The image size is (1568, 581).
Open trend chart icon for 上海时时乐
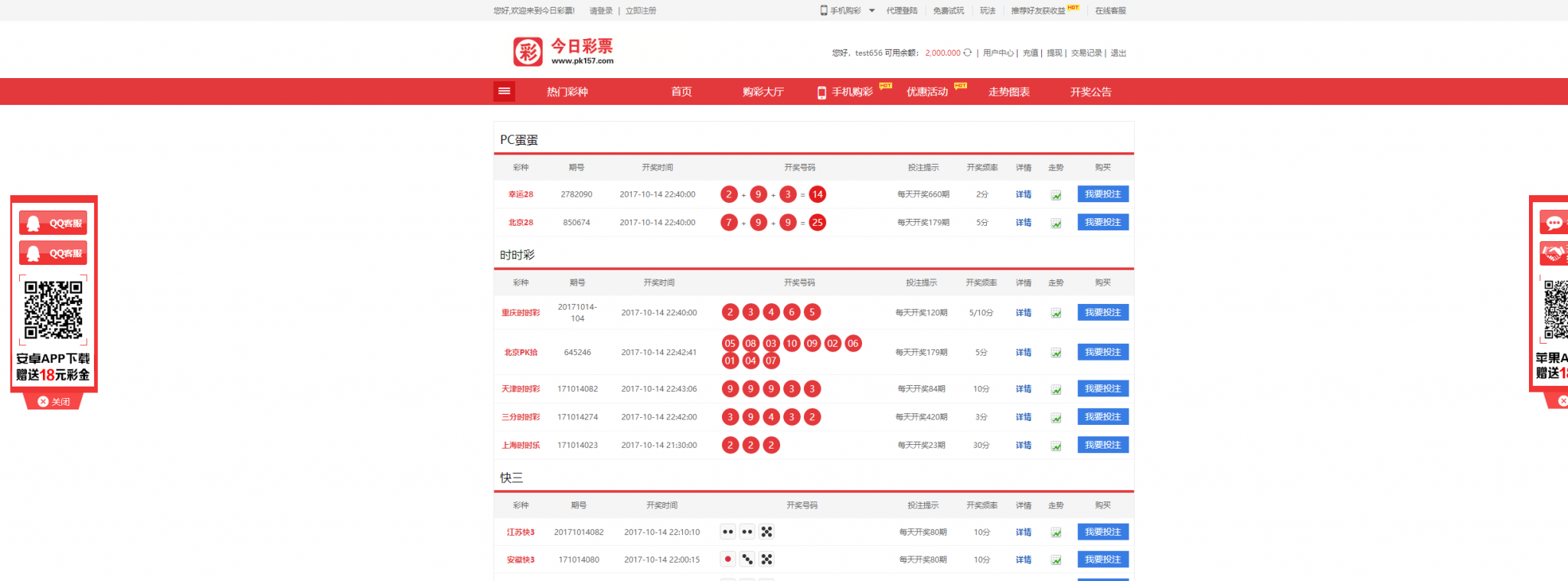[1056, 446]
